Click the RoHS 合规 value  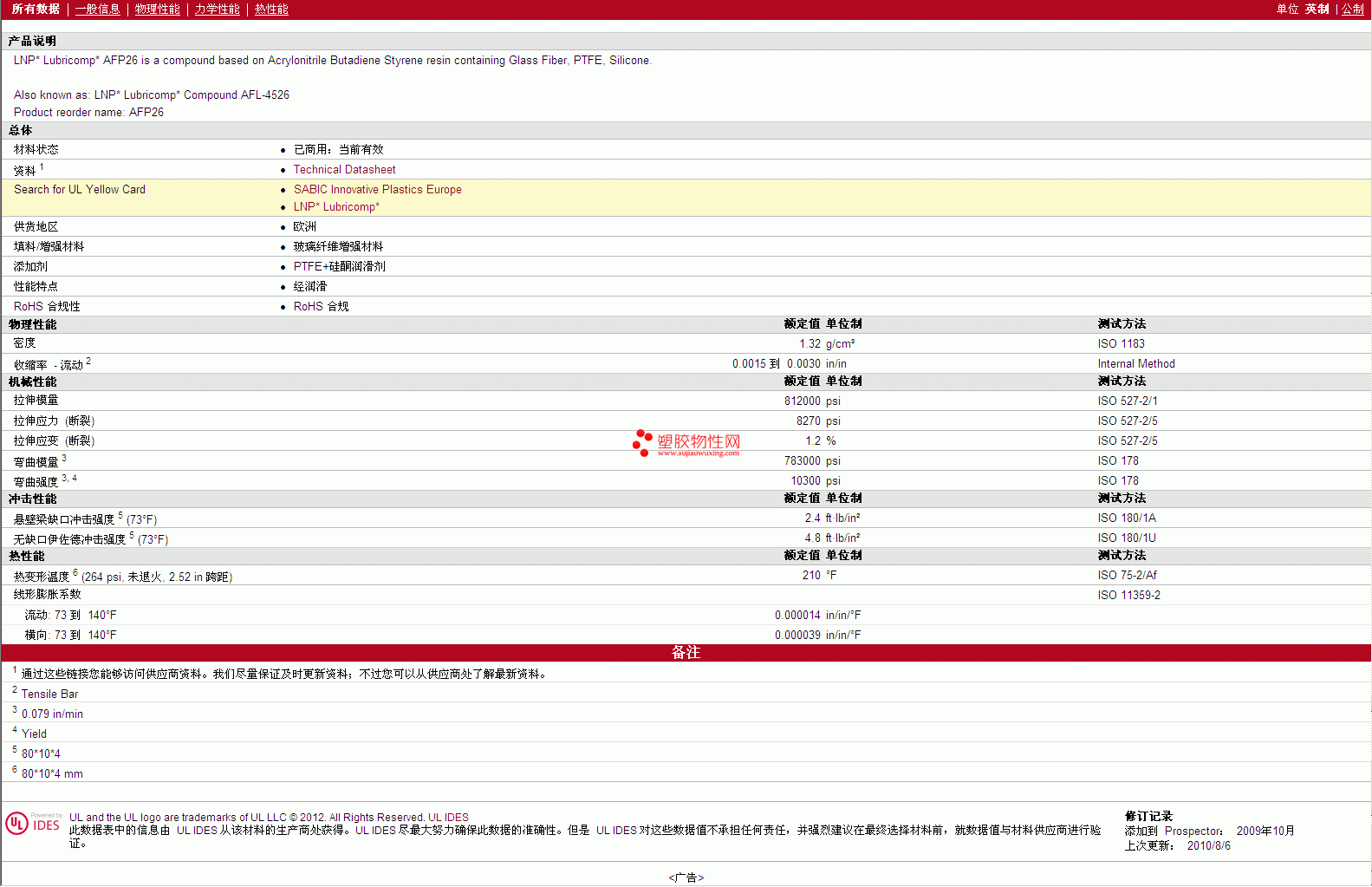321,307
